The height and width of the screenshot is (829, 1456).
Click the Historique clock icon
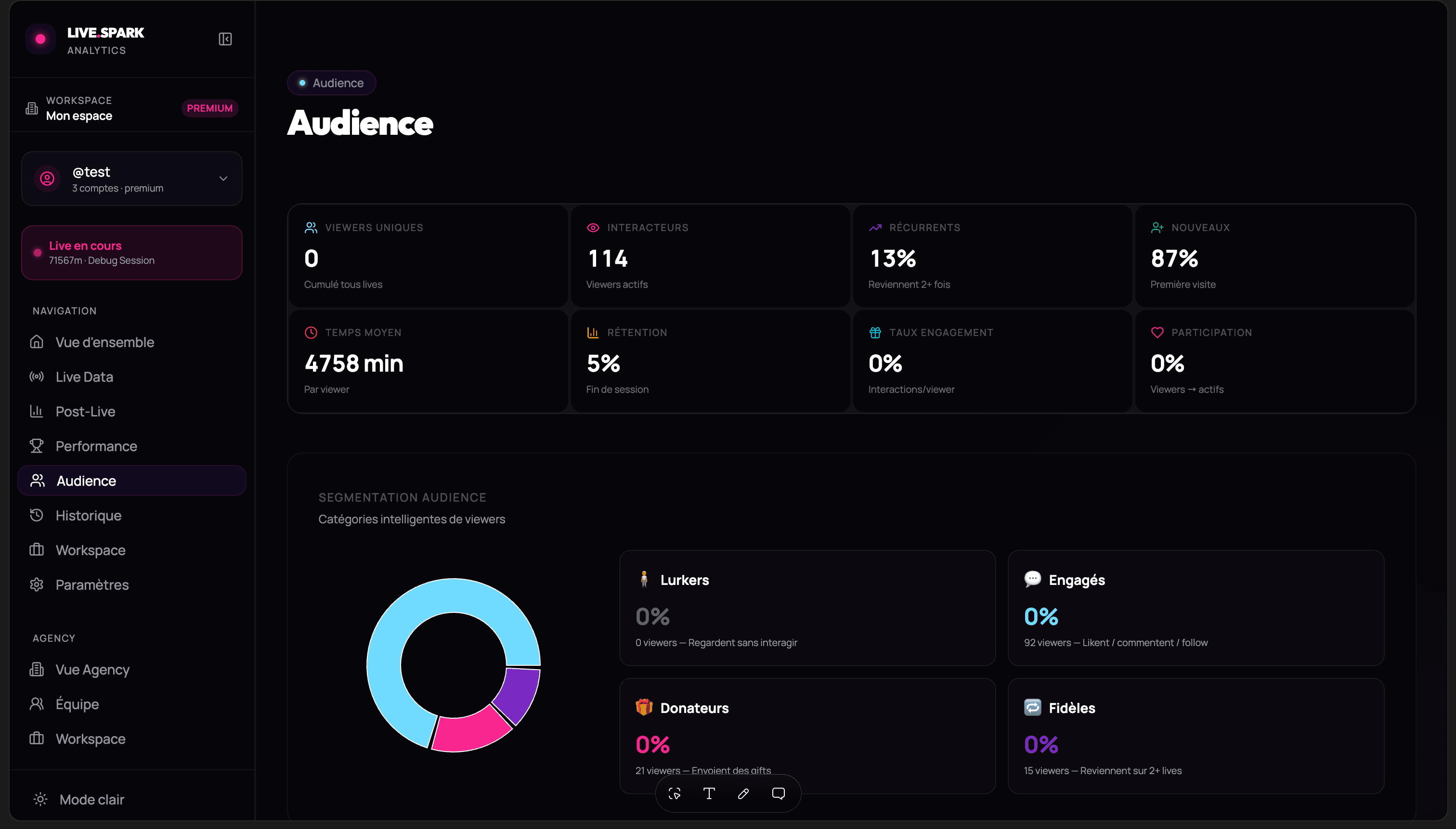(x=37, y=515)
